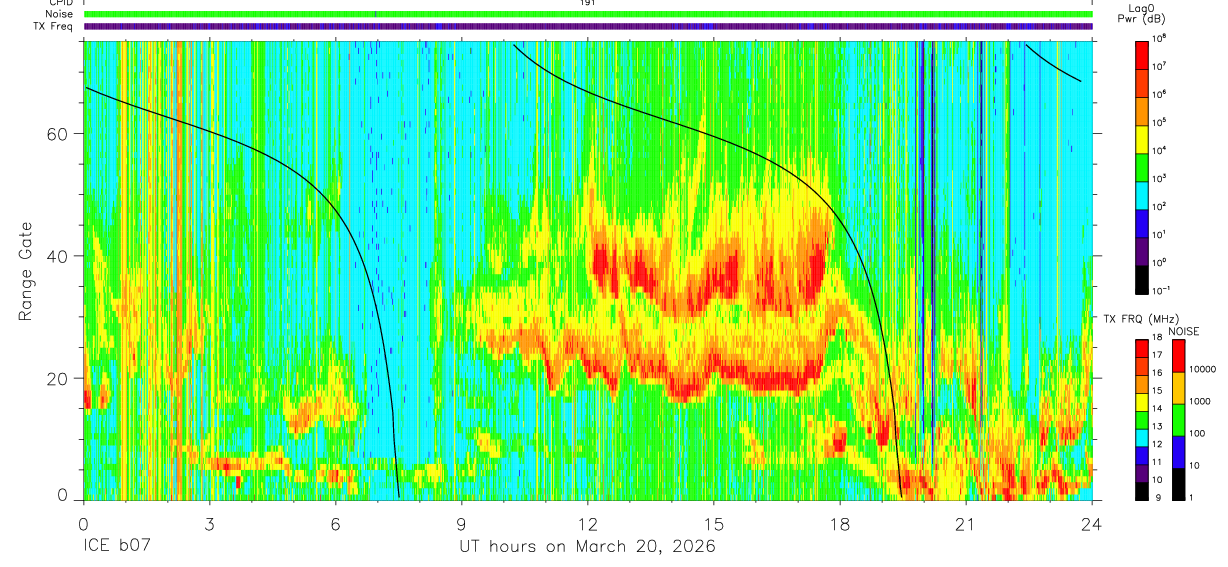Viewport: 1228px width, 567px height.
Task: Click the black bottom segment of Lag0 Pwr colorbar
Action: (1141, 280)
